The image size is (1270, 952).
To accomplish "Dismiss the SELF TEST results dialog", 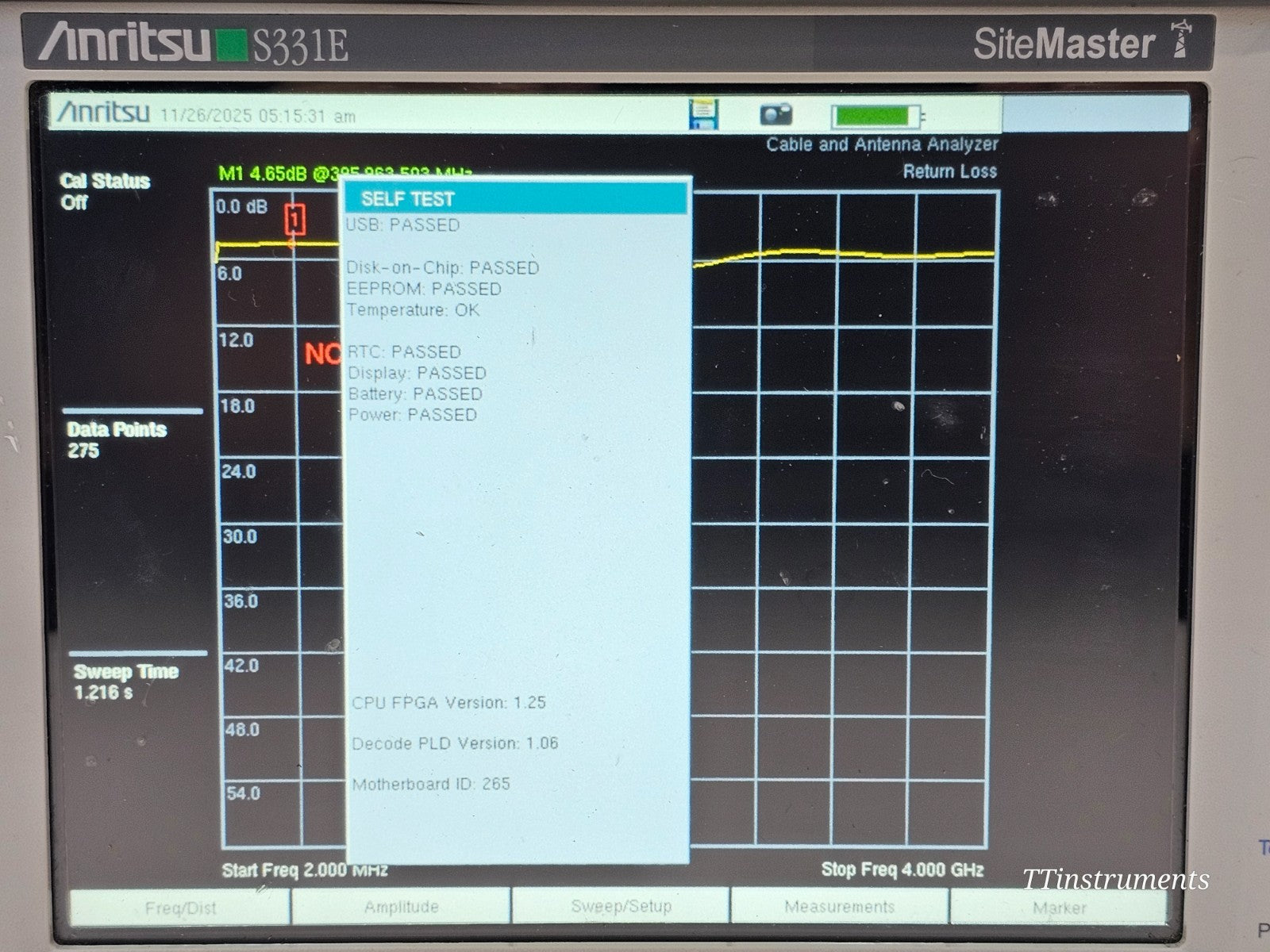I will pos(518,199).
